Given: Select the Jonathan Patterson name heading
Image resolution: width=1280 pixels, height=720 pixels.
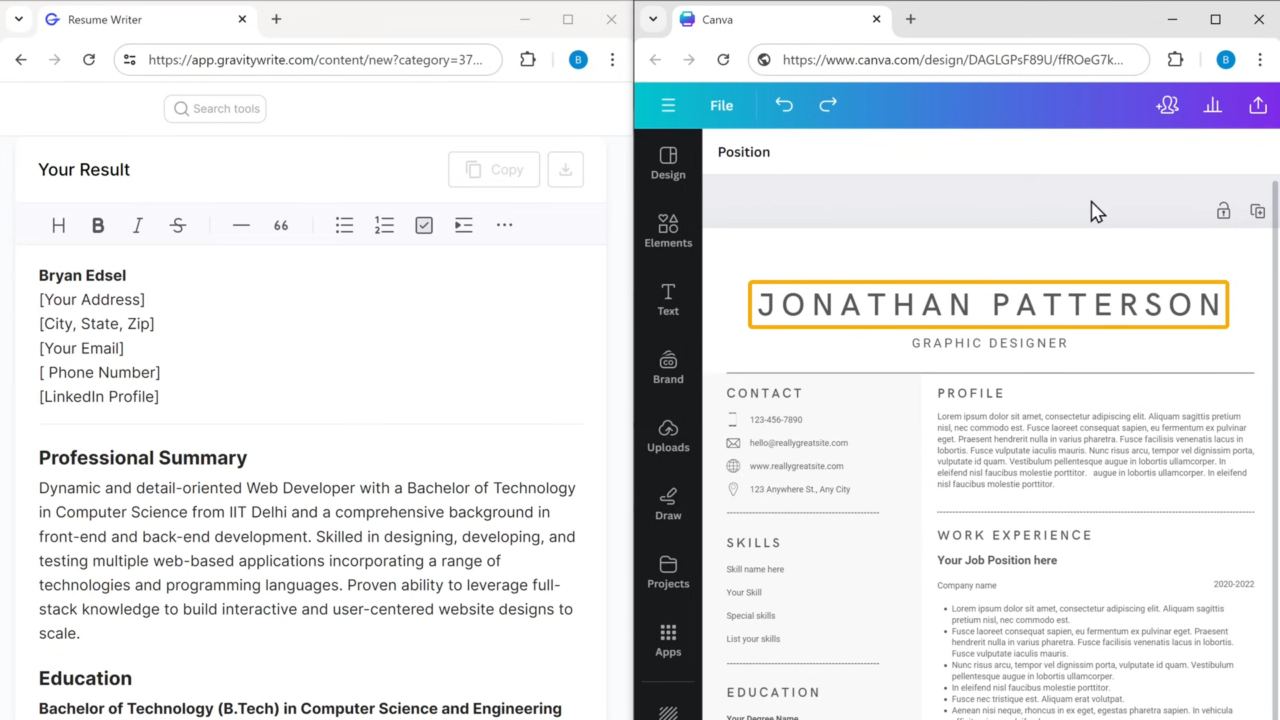Looking at the screenshot, I should point(989,305).
